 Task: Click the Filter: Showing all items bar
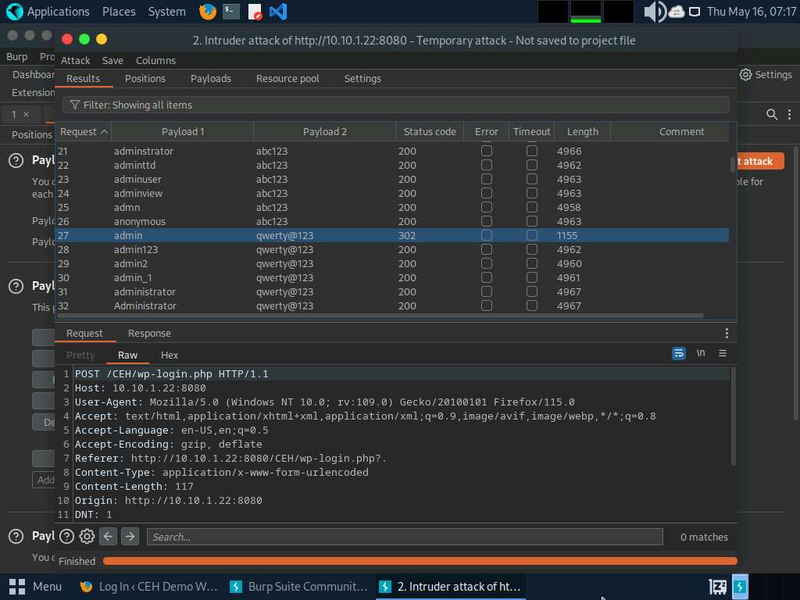[x=396, y=105]
